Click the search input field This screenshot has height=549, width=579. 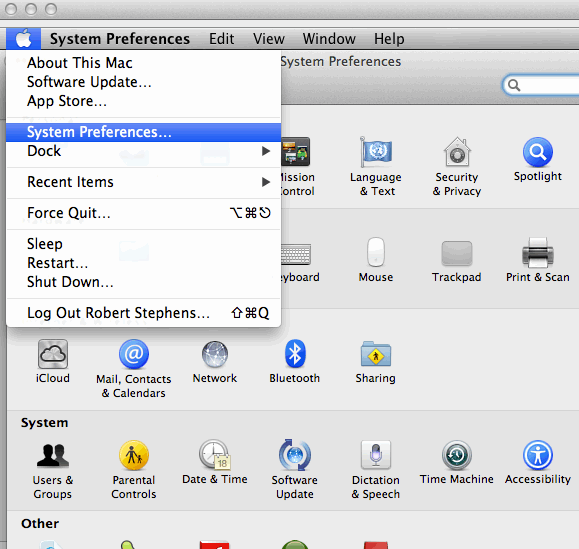click(x=541, y=85)
